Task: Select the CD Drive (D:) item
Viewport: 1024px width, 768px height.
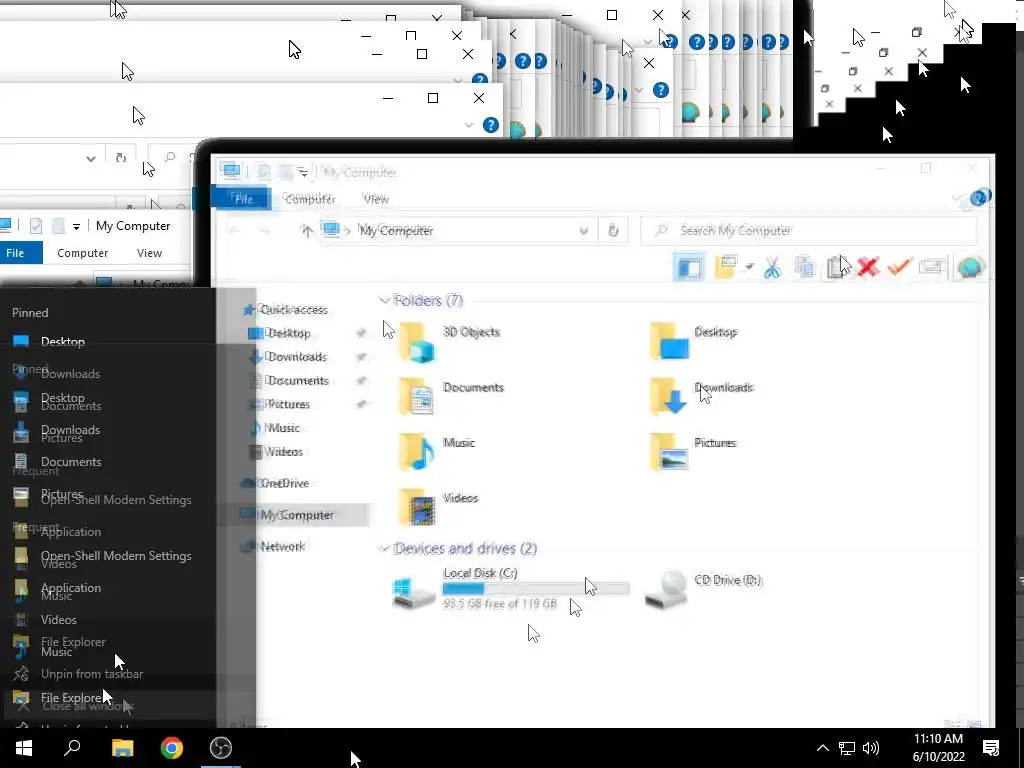Action: pos(704,588)
